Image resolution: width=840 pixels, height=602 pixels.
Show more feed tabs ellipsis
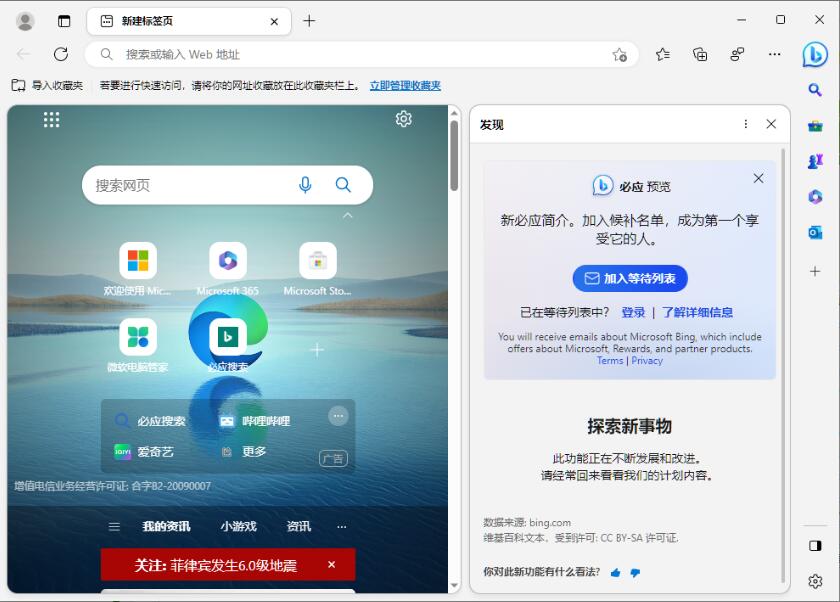click(342, 526)
